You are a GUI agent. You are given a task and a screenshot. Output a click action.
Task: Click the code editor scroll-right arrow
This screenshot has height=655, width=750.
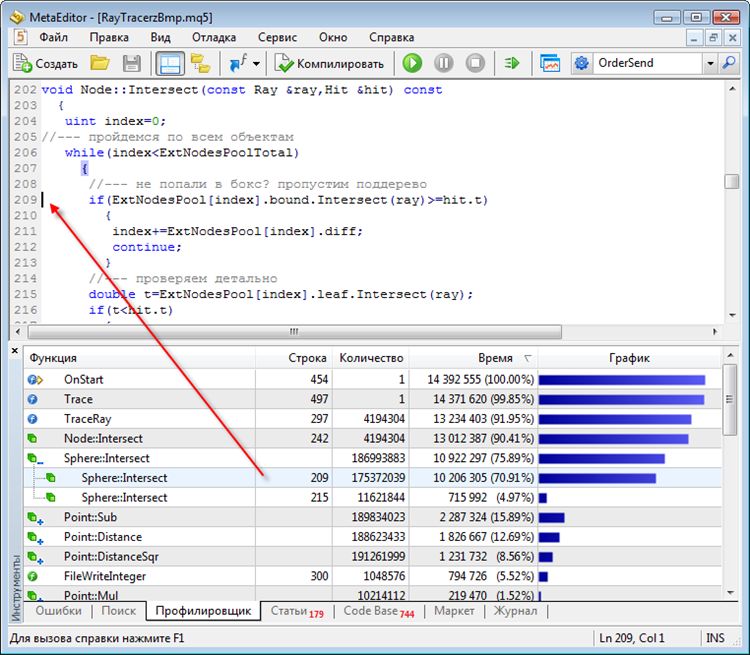coord(715,331)
